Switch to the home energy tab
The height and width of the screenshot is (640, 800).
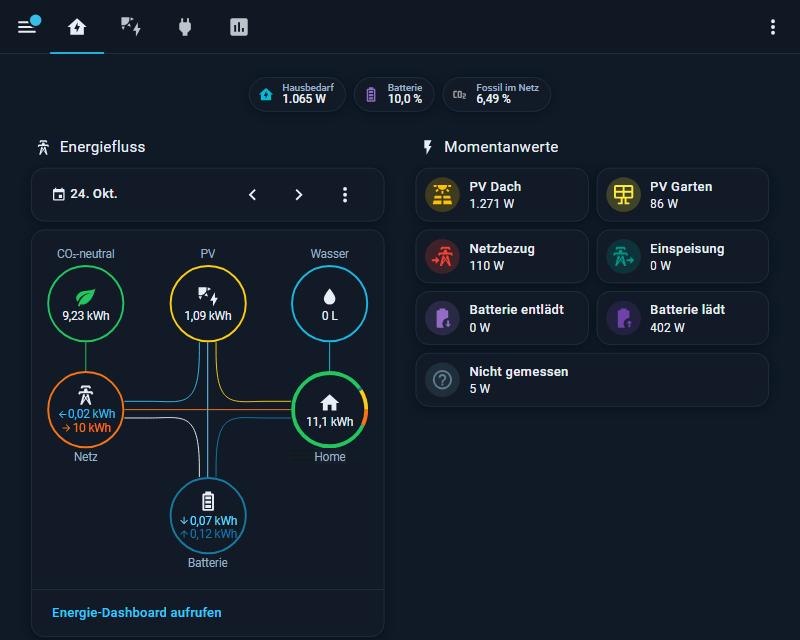(77, 27)
